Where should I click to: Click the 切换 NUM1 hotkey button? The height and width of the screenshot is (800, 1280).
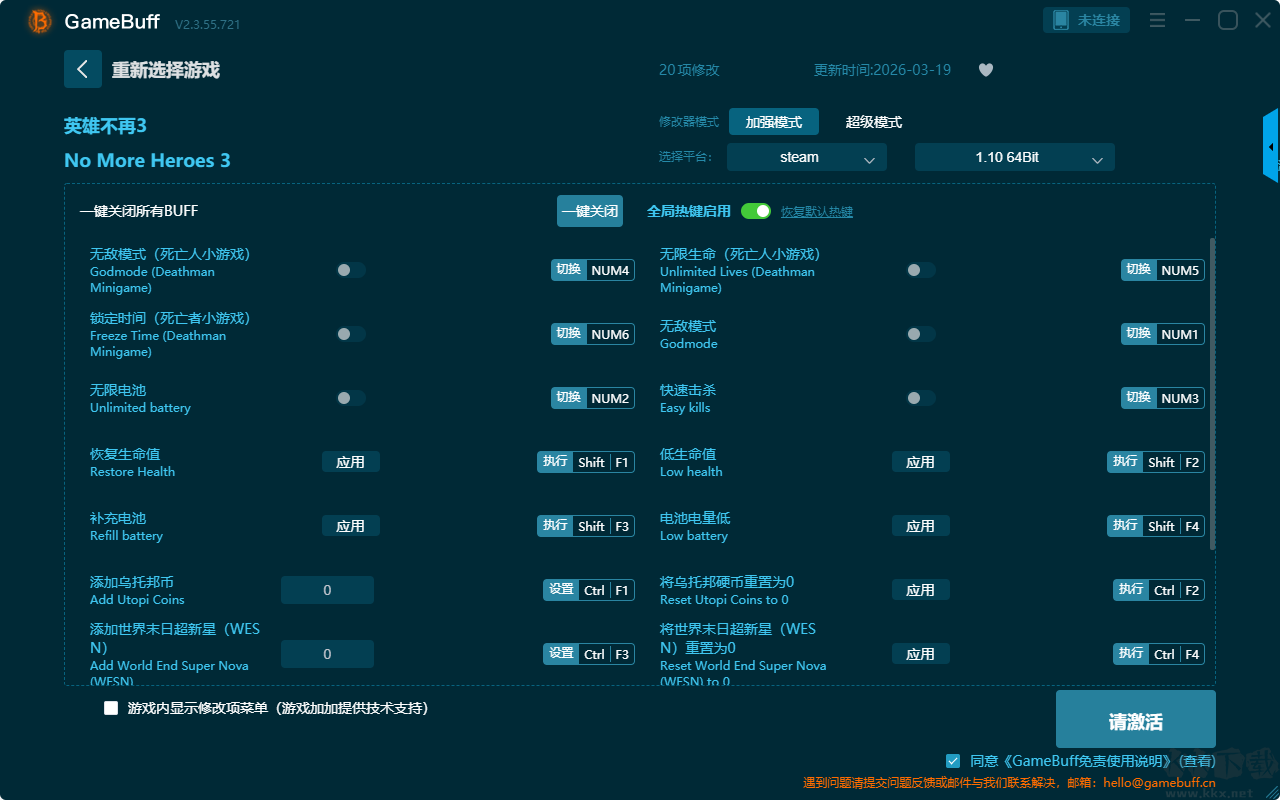click(1163, 334)
